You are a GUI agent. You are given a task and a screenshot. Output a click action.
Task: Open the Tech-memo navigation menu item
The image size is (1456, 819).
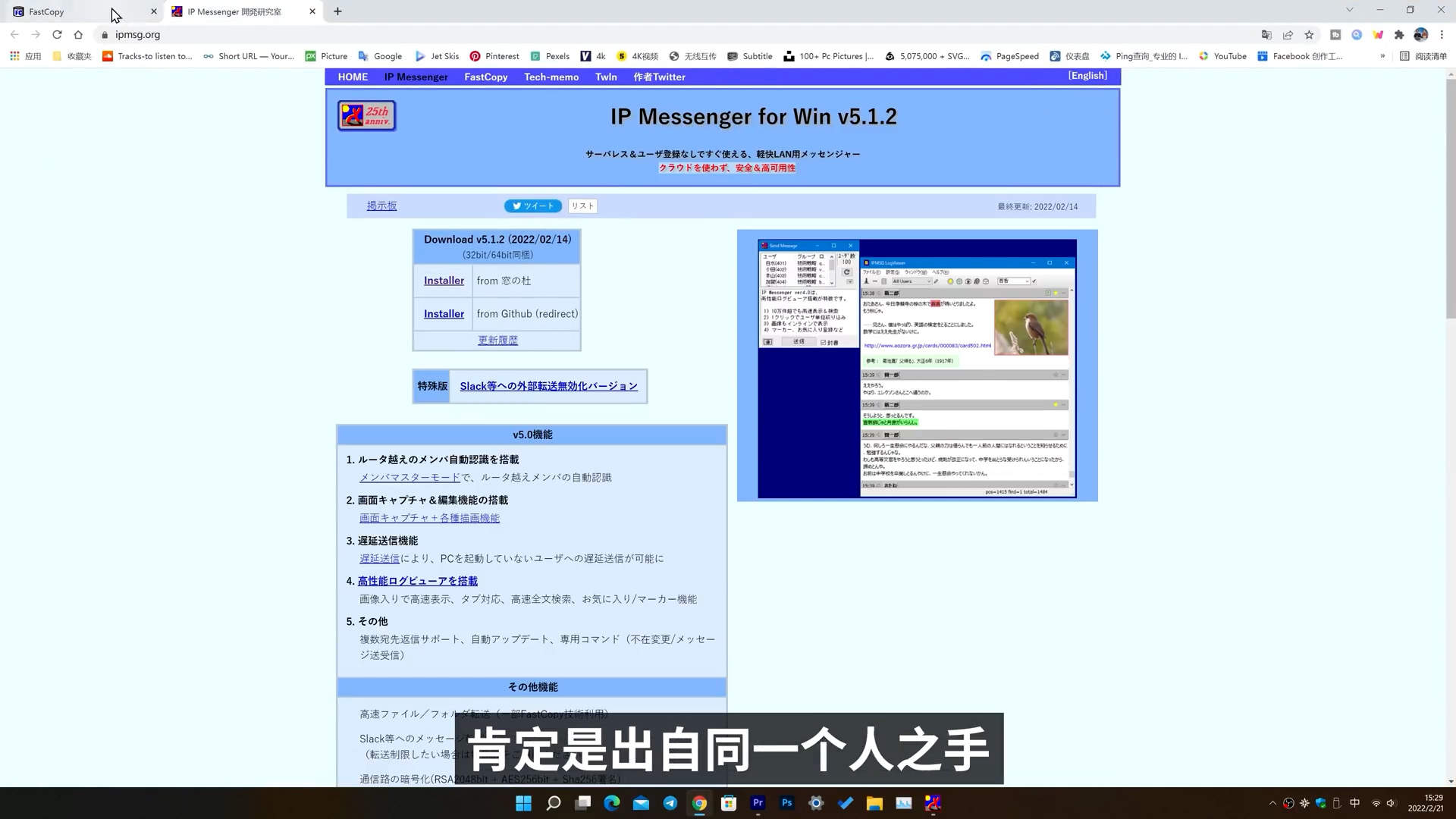pyautogui.click(x=551, y=77)
